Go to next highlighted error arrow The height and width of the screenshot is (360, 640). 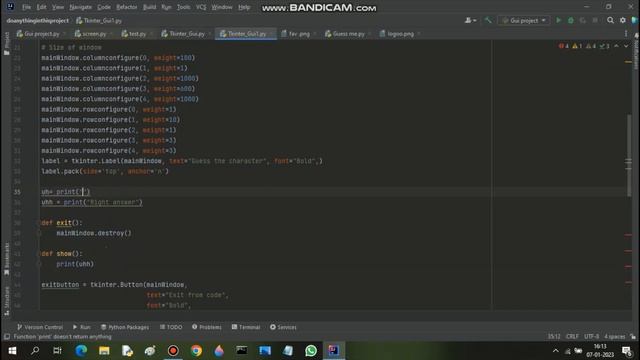coord(626,46)
